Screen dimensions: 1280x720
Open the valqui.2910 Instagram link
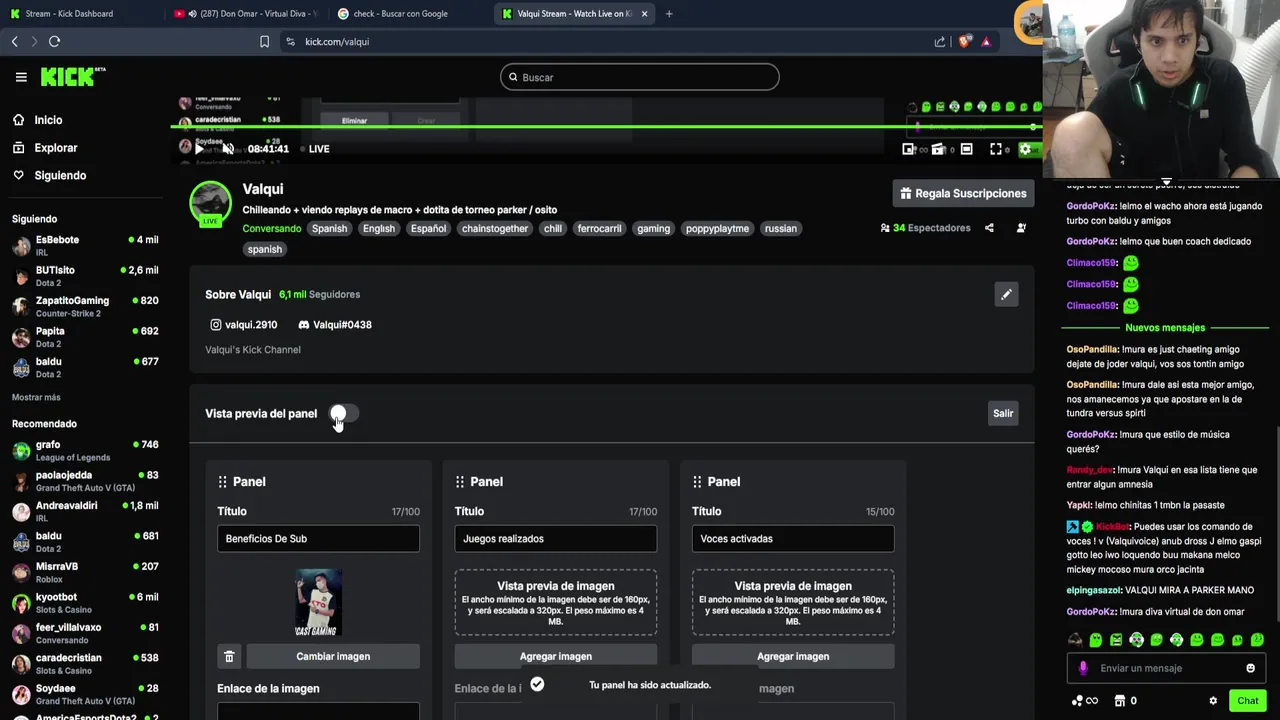[x=243, y=325]
